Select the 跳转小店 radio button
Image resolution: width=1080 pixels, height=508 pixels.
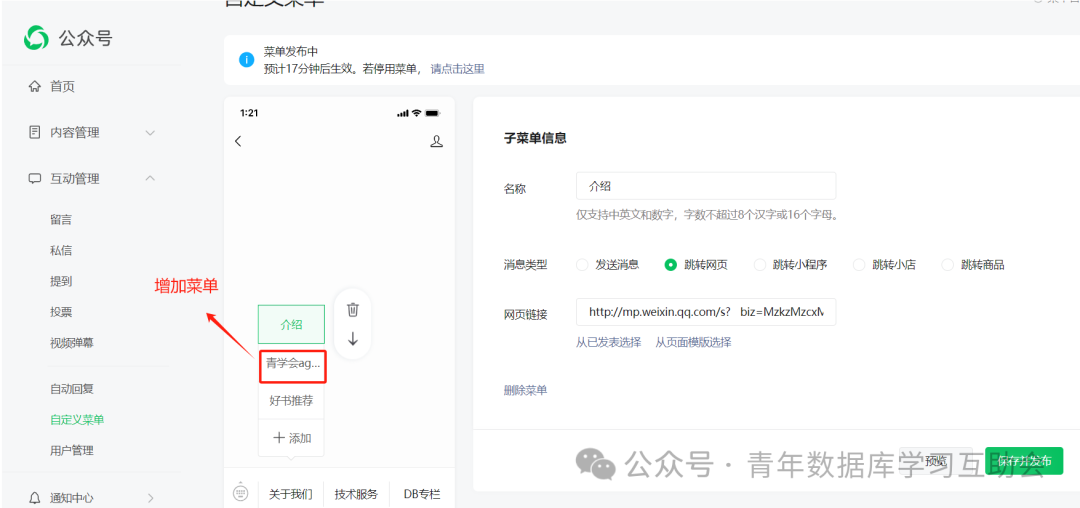tap(859, 265)
